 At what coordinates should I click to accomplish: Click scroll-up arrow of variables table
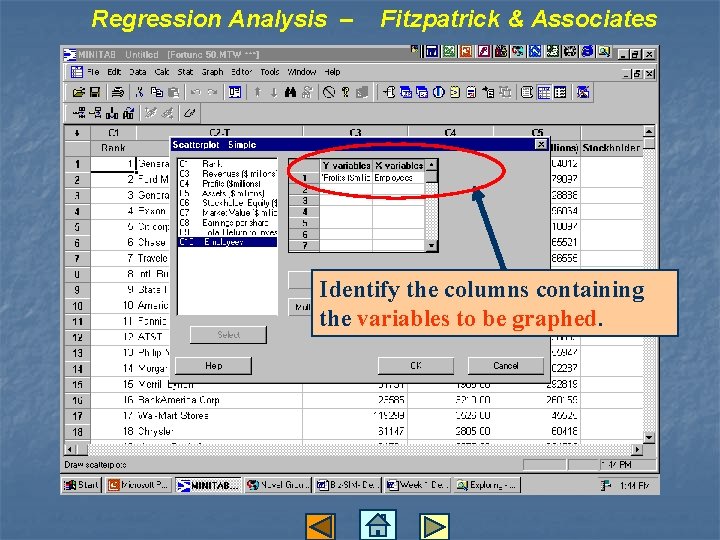(432, 165)
